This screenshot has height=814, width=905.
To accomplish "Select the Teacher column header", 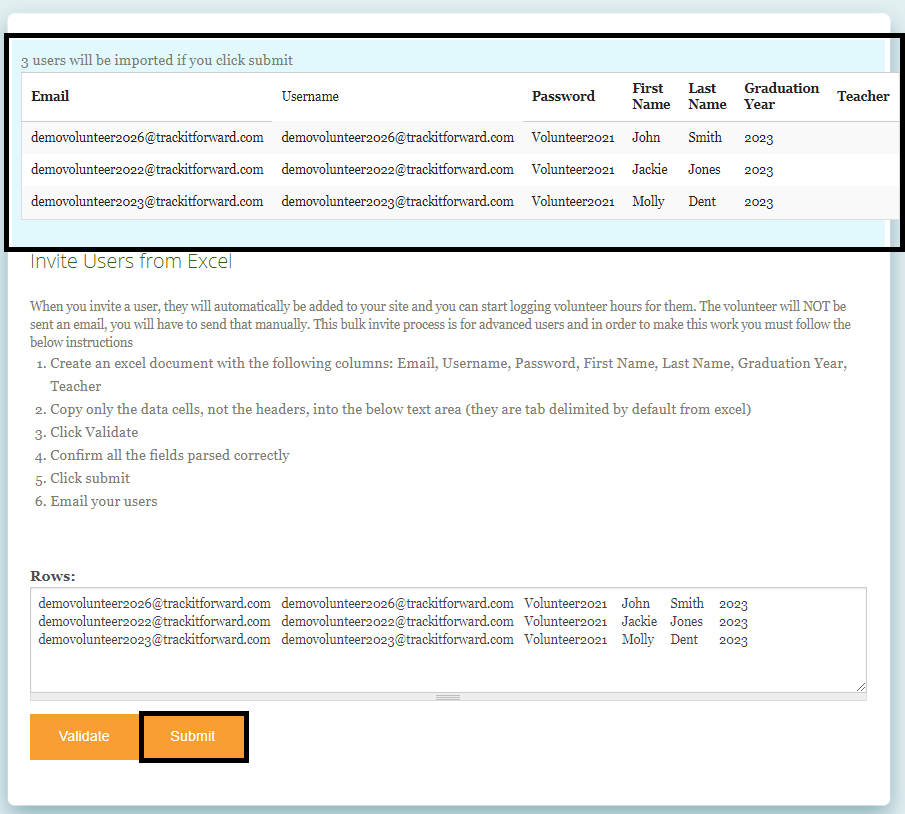I will [863, 96].
